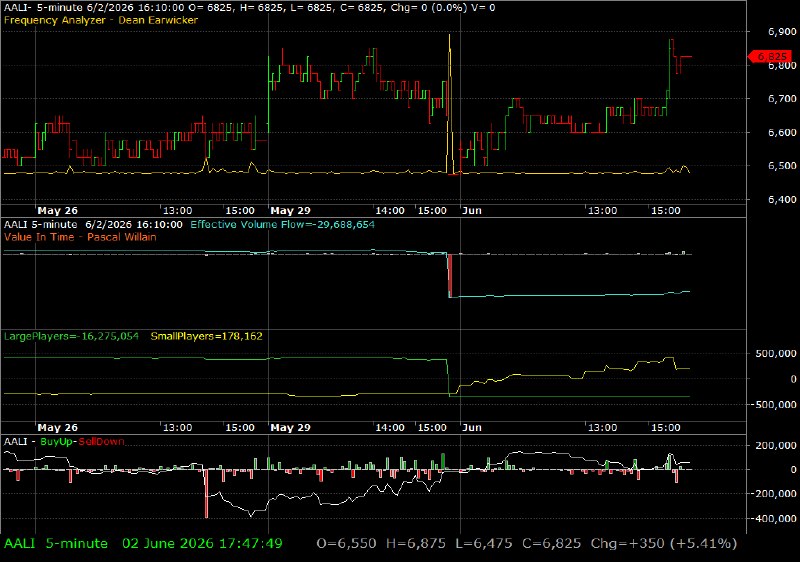The height and width of the screenshot is (562, 800).
Task: Click the status bar date 02 June 2026 17:47:49
Action: pyautogui.click(x=202, y=544)
